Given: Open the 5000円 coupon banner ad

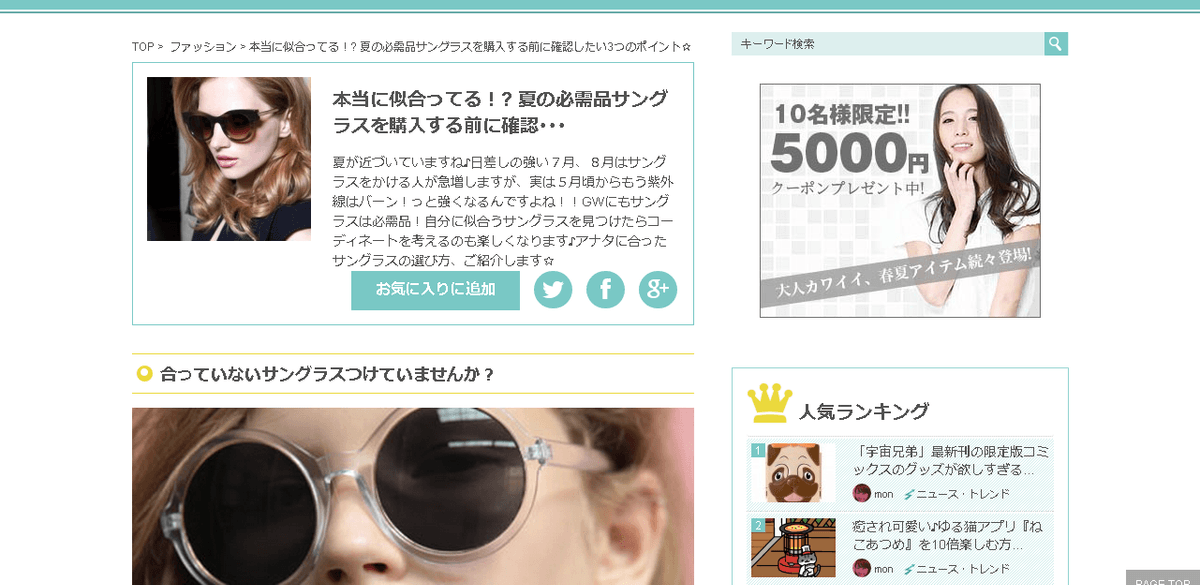Looking at the screenshot, I should (900, 200).
